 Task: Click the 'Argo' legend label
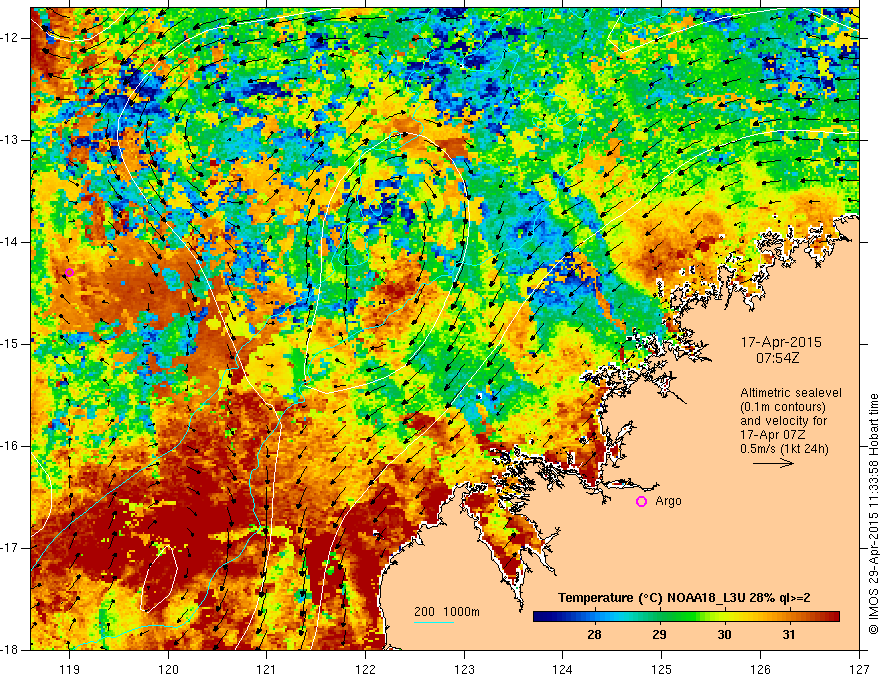click(668, 501)
